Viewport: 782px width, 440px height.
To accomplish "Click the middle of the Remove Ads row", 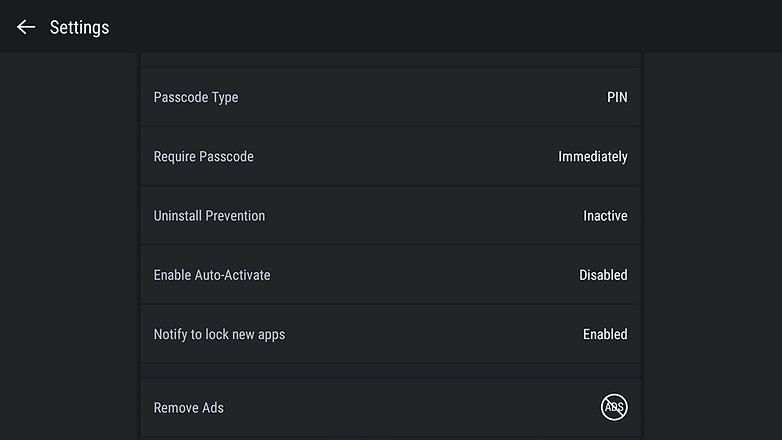I will (x=391, y=408).
